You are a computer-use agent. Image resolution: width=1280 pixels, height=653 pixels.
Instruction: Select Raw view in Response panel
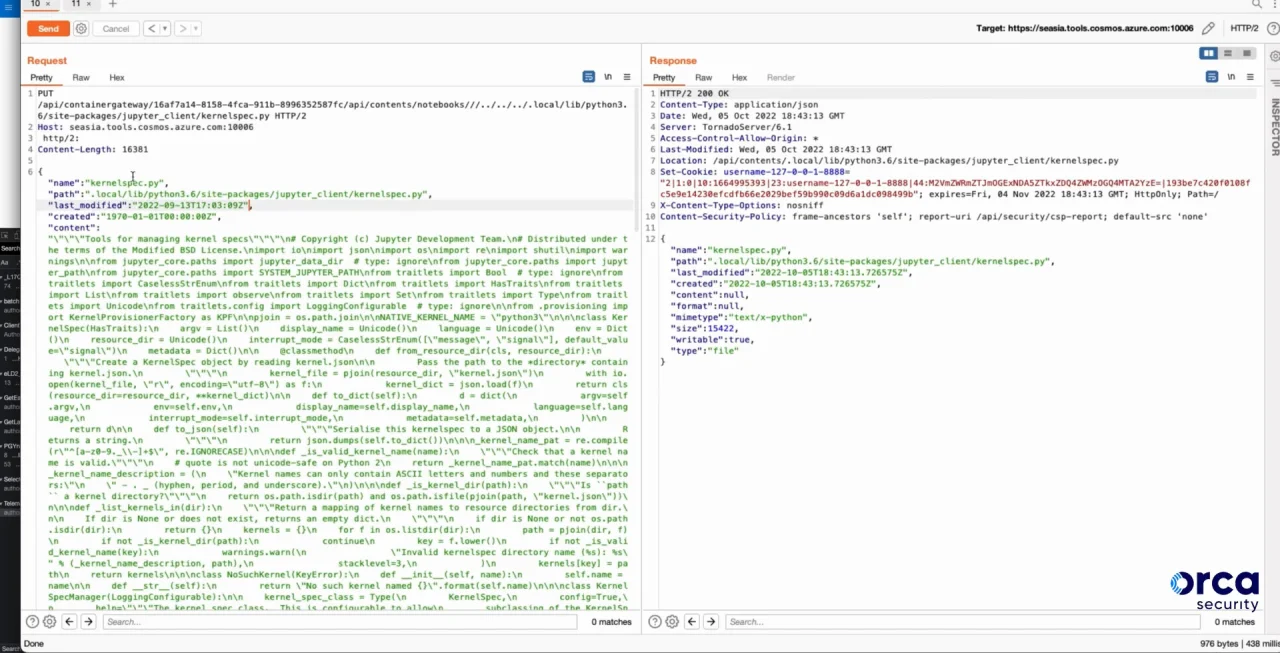pyautogui.click(x=704, y=77)
